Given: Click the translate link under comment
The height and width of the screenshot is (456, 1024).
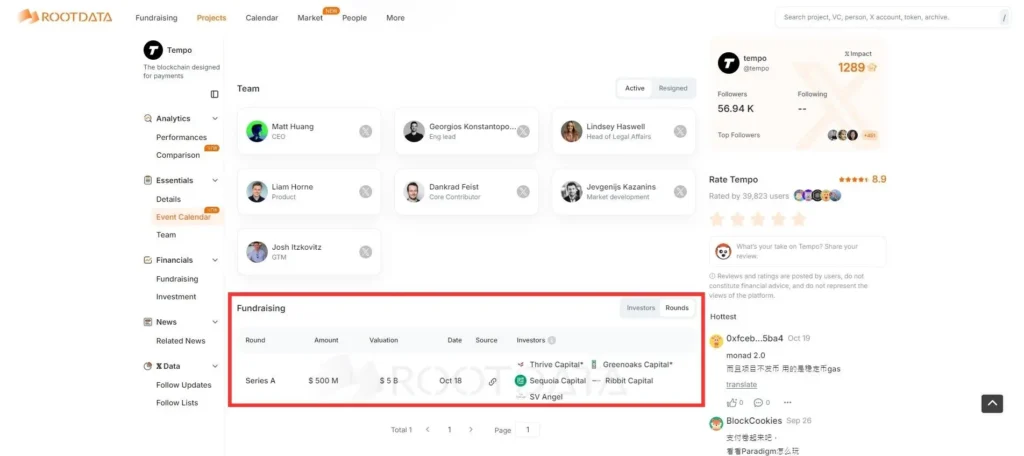Looking at the screenshot, I should pos(741,384).
